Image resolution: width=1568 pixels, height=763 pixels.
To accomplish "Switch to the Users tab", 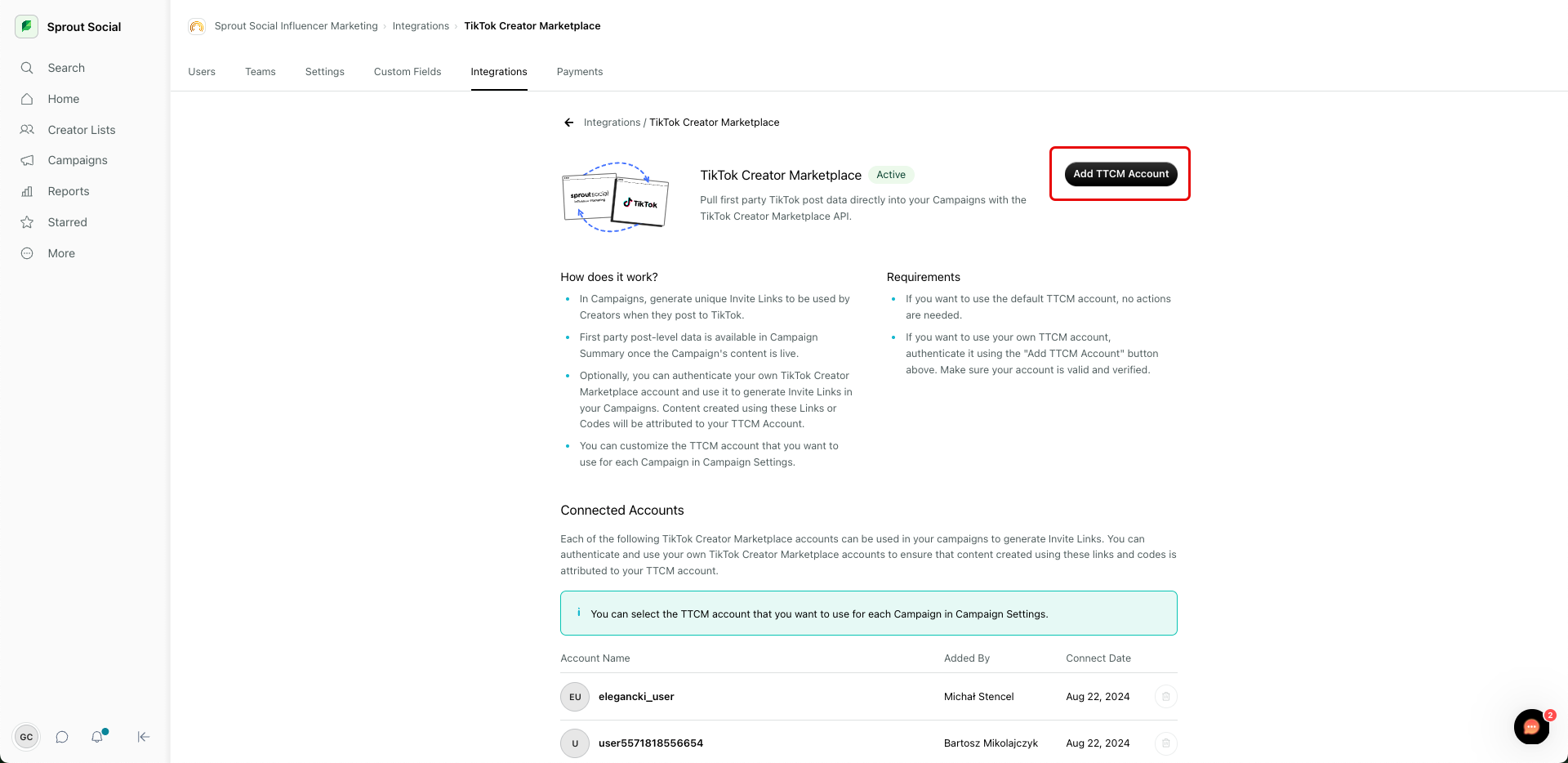I will coord(202,72).
